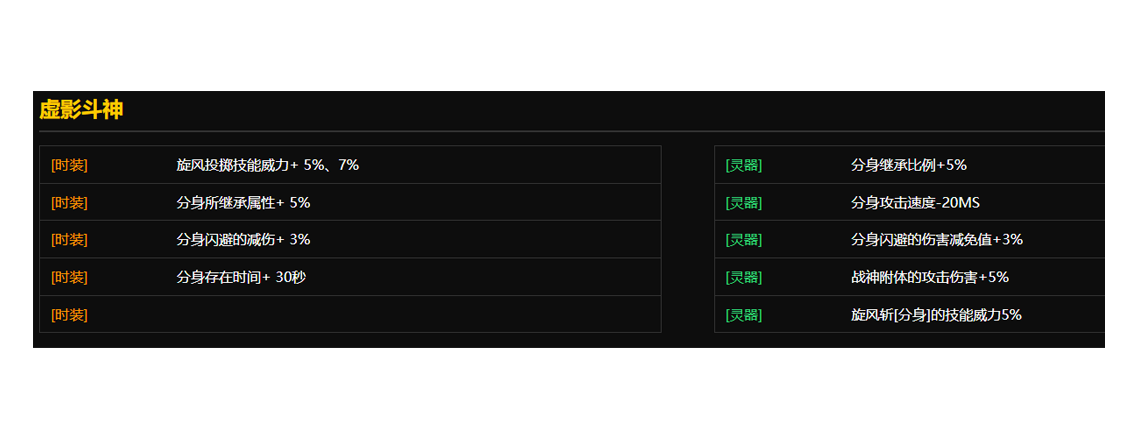Select the 旋风投掷技能威力+ 5%、7% text

[267, 165]
